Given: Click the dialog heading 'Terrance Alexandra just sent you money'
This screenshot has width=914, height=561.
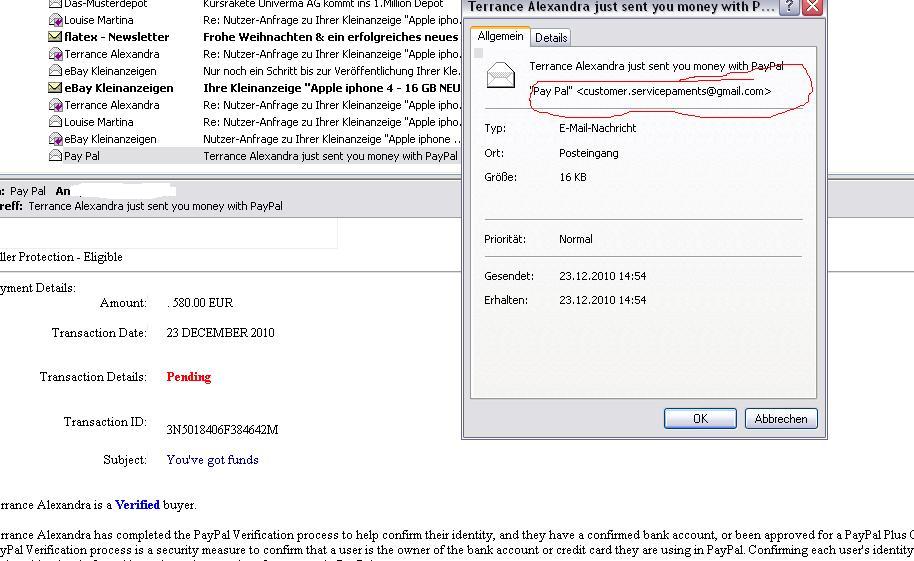Looking at the screenshot, I should pyautogui.click(x=656, y=66).
